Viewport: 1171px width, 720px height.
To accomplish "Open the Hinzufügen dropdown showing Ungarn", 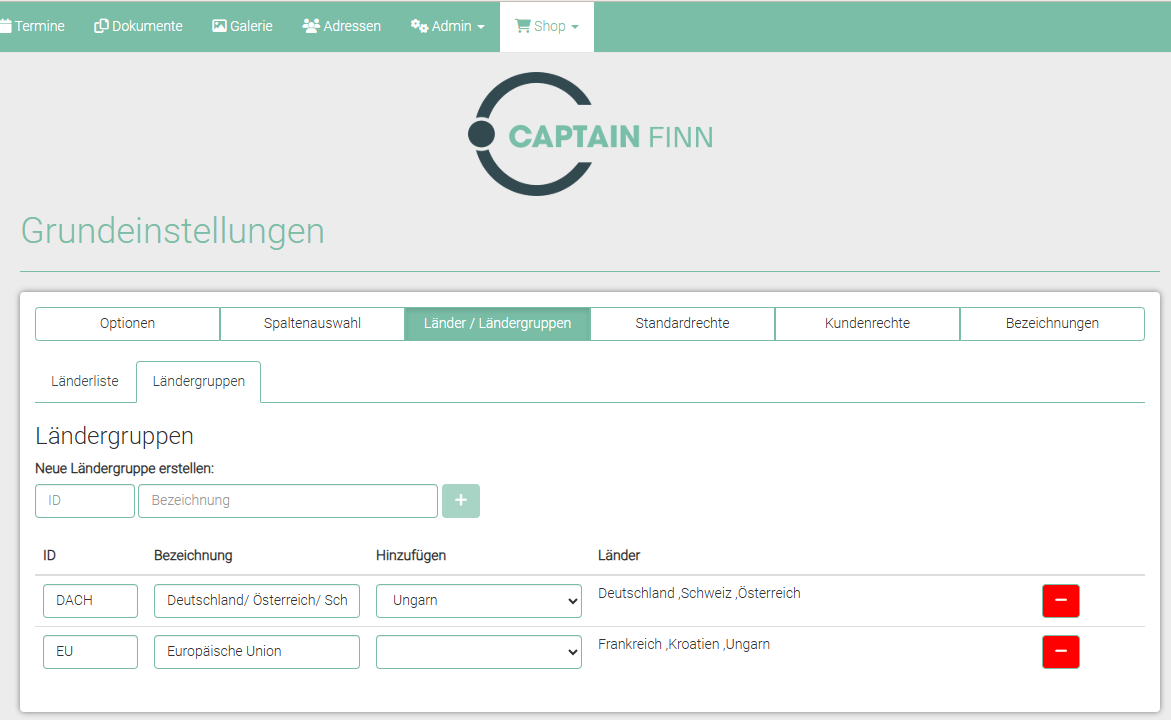I will (478, 601).
